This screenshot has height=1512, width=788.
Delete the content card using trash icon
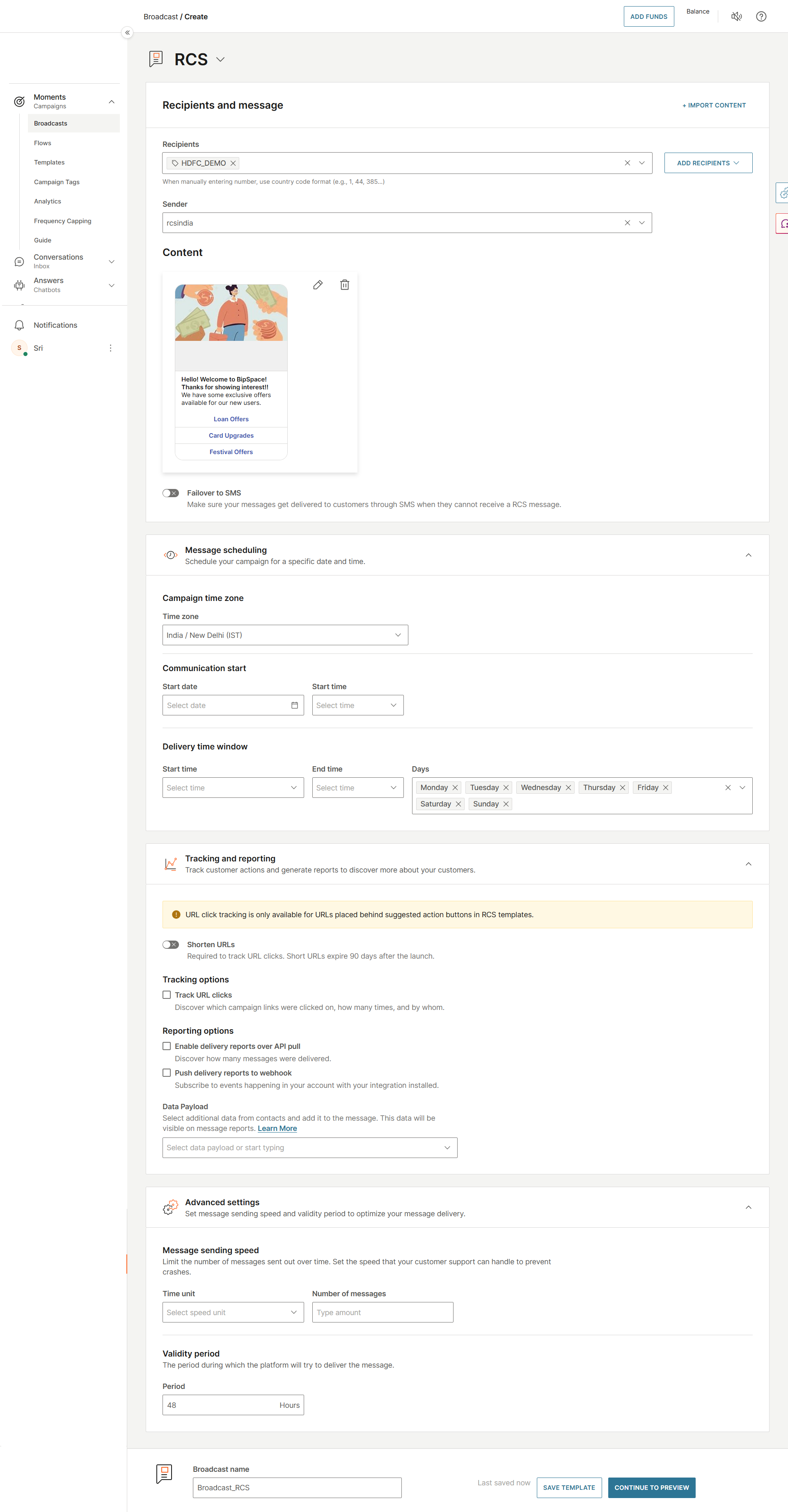tap(345, 285)
